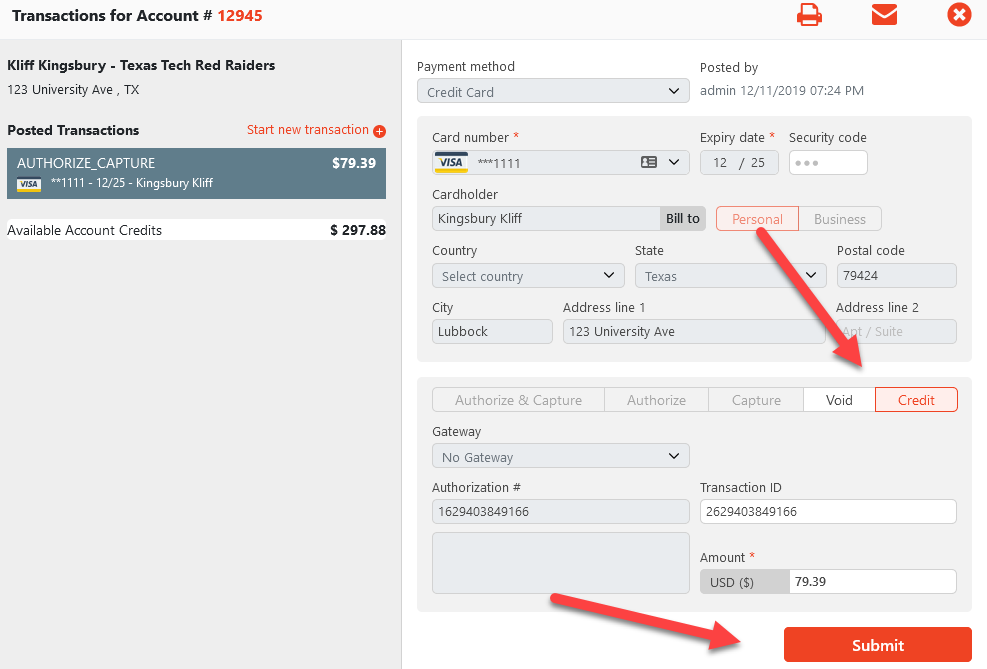Close the transactions window
The width and height of the screenshot is (987, 669).
(959, 15)
